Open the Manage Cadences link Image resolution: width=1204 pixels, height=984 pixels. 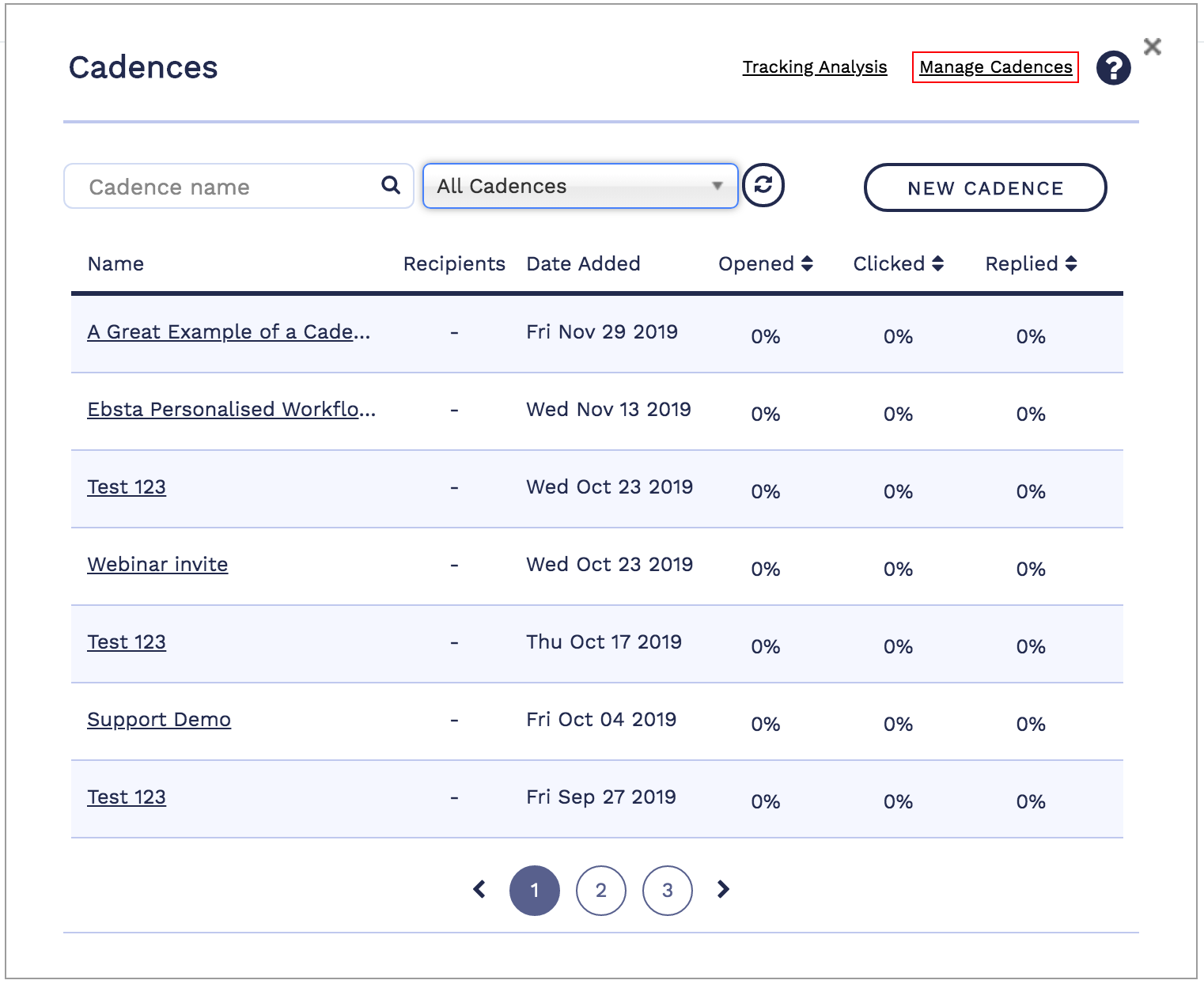coord(995,67)
